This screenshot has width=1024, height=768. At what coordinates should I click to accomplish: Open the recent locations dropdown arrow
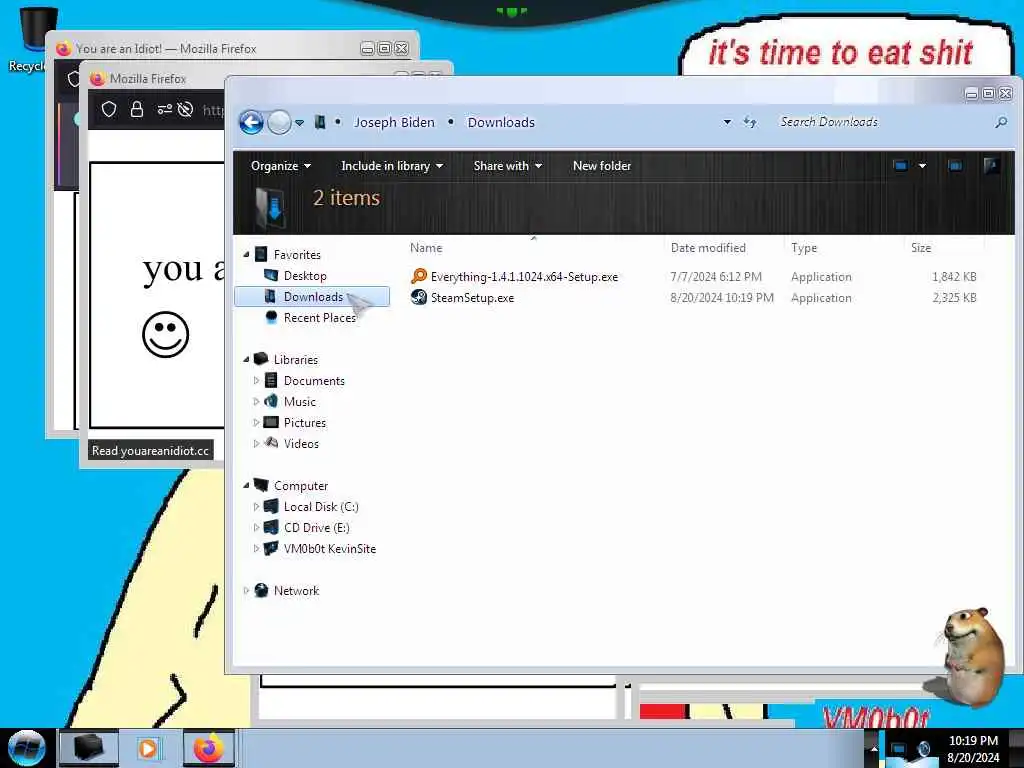pyautogui.click(x=299, y=123)
